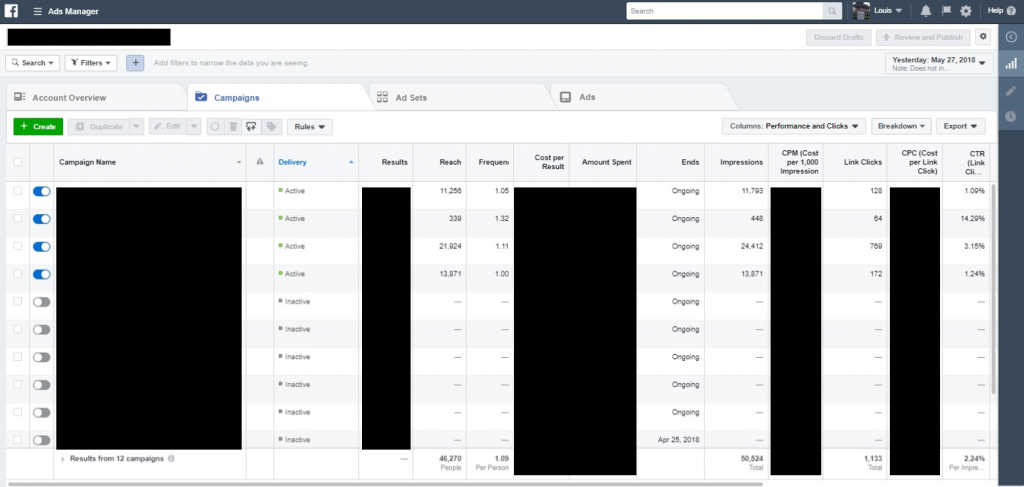Toggle off the first Active campaign switch (Reach 11,256)
This screenshot has height=487, width=1024.
coord(41,191)
